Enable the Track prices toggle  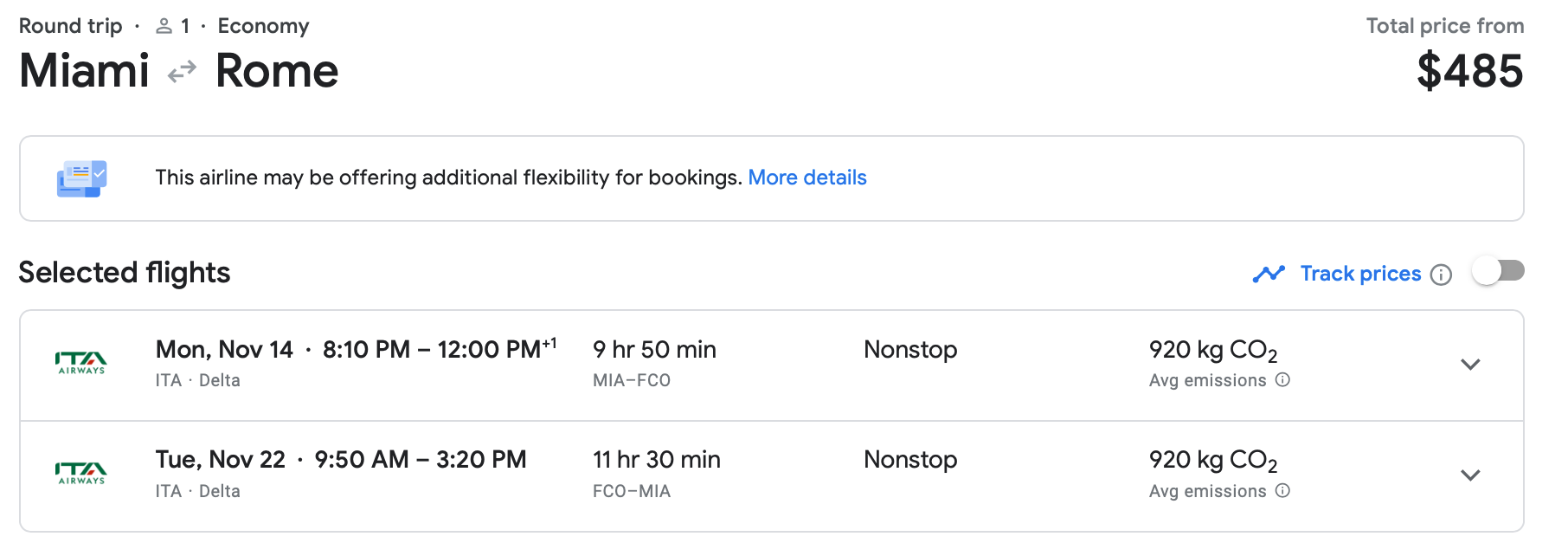click(1498, 271)
